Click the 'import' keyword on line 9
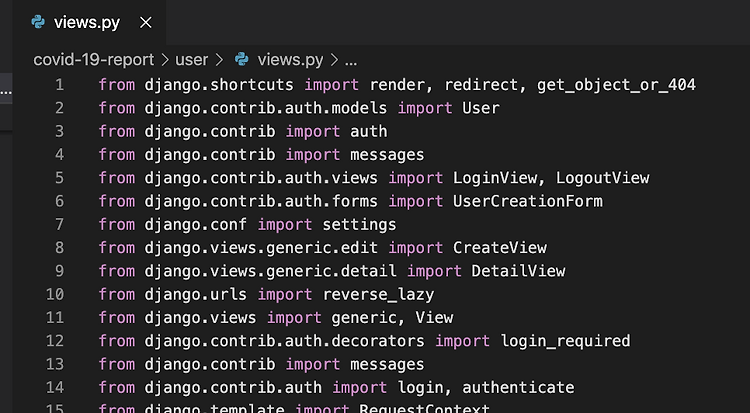 [x=434, y=271]
